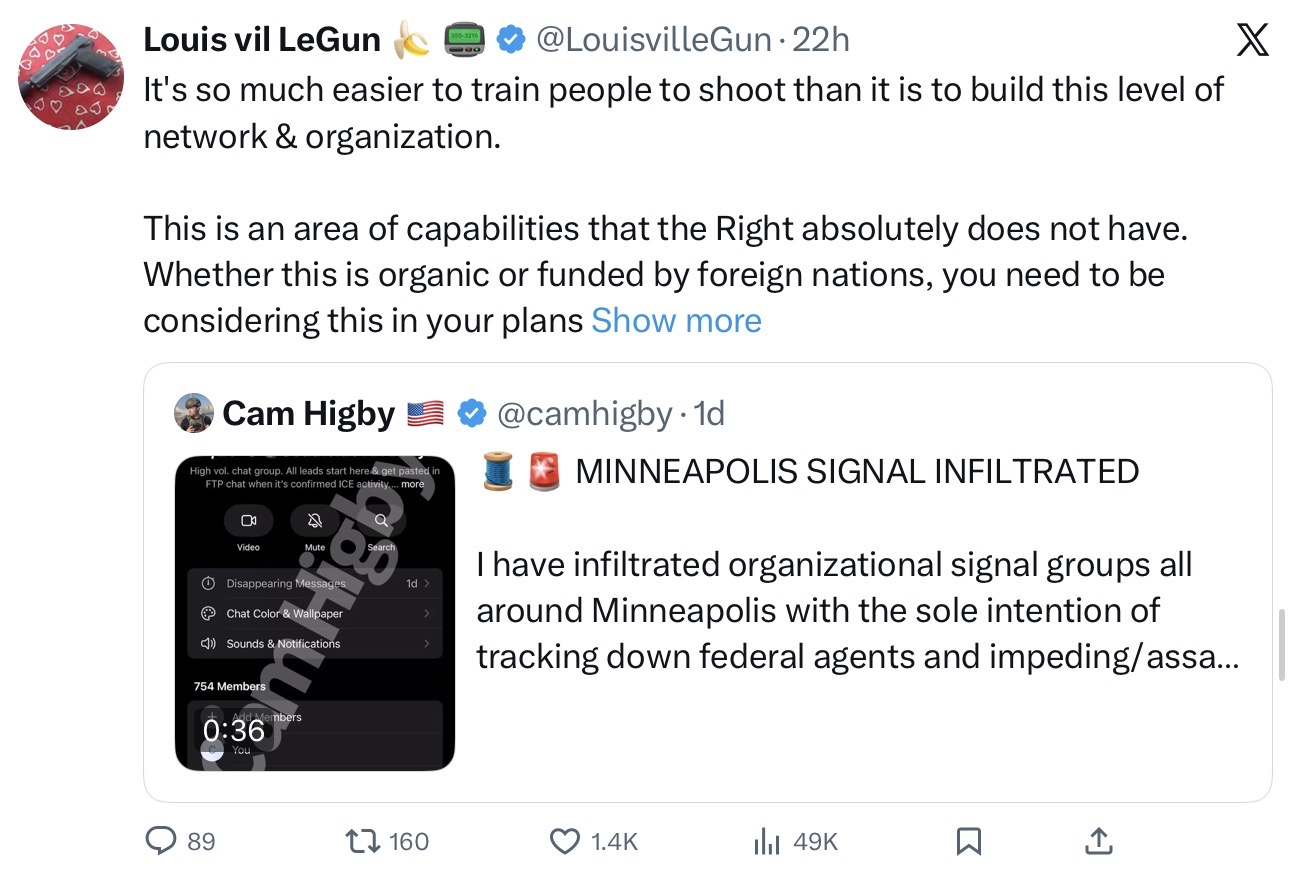Screen dimensions: 1291x886
Task: Open Louis vil LeGun's profile avatar
Action: pyautogui.click(x=71, y=79)
